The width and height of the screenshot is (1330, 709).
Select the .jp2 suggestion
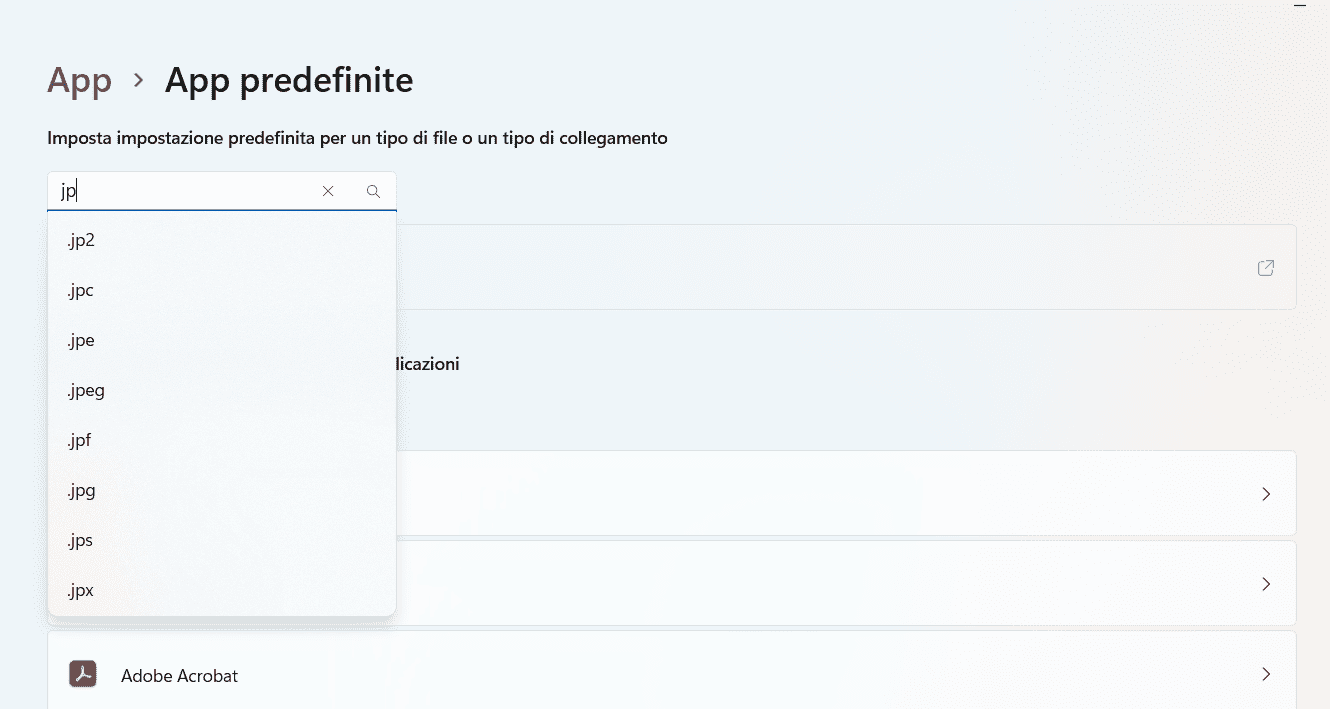(x=80, y=240)
